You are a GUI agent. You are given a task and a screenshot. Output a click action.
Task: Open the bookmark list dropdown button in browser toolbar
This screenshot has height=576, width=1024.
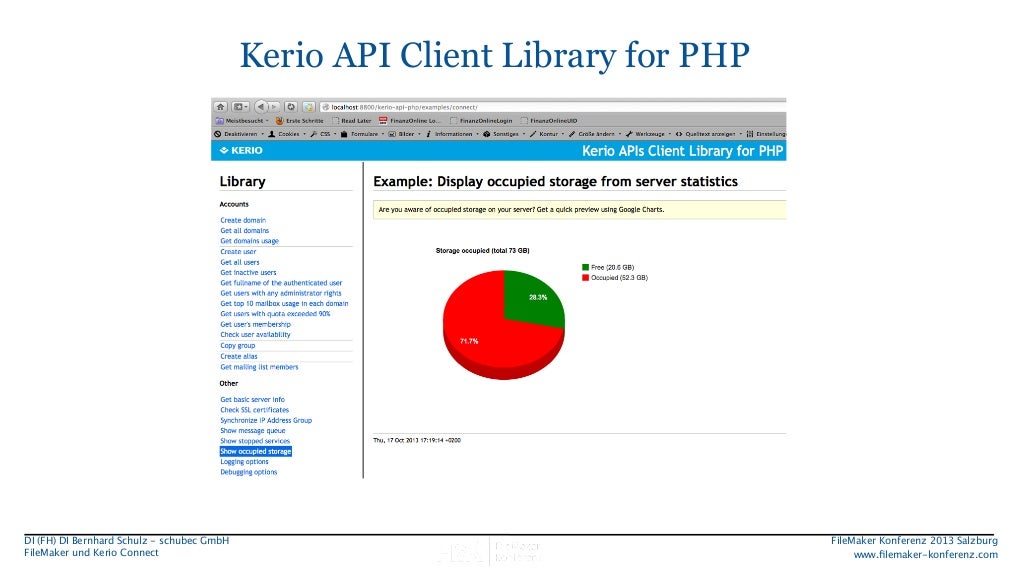[240, 106]
